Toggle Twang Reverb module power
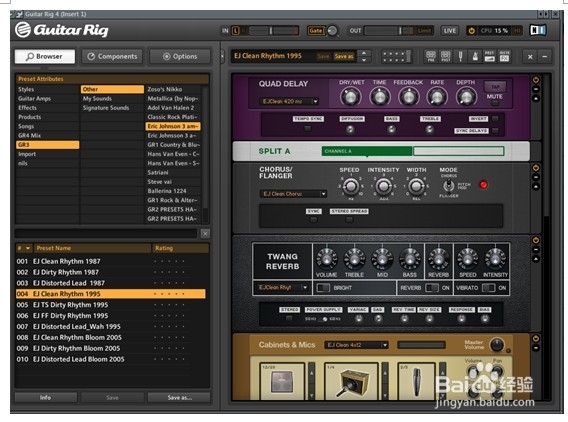This screenshot has height=422, width=568. point(536,240)
